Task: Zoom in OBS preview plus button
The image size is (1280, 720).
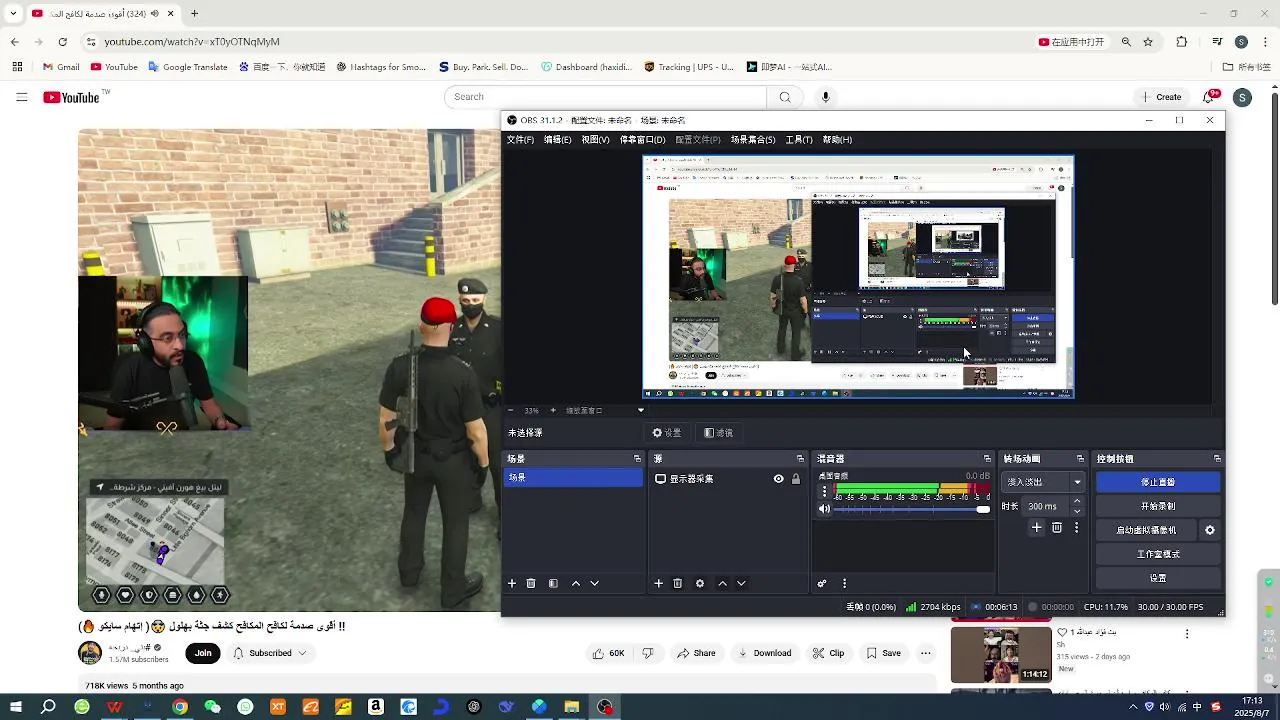Action: 553,410
